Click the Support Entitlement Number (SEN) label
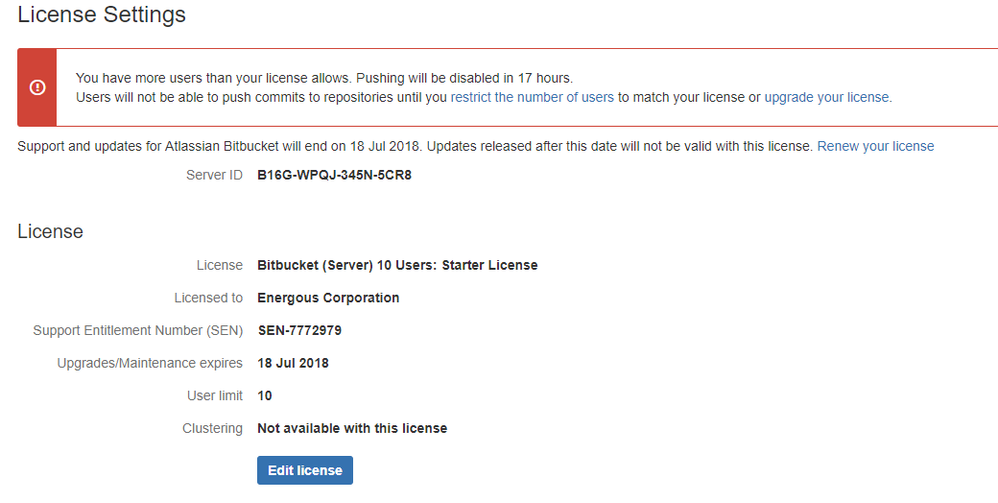This screenshot has height=503, width=998. (x=137, y=330)
